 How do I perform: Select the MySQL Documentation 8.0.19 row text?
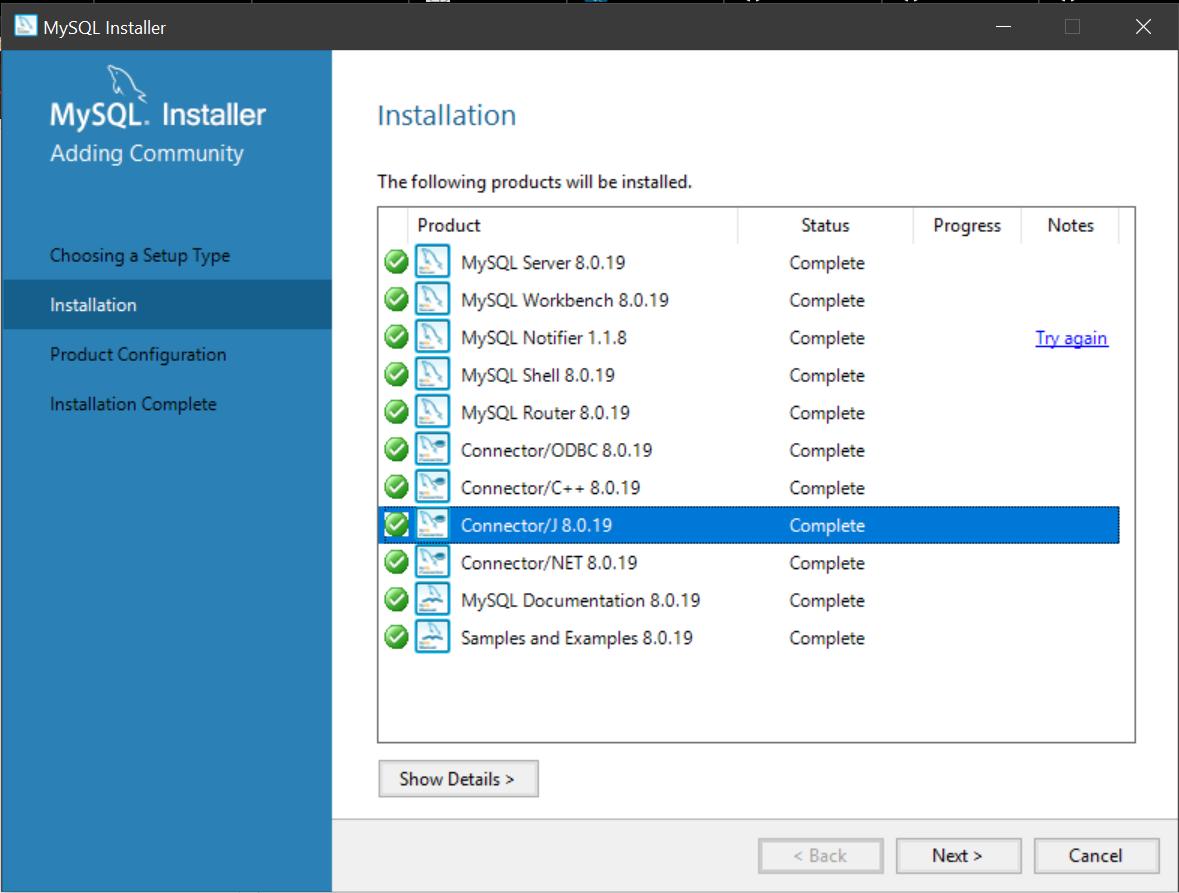click(580, 601)
